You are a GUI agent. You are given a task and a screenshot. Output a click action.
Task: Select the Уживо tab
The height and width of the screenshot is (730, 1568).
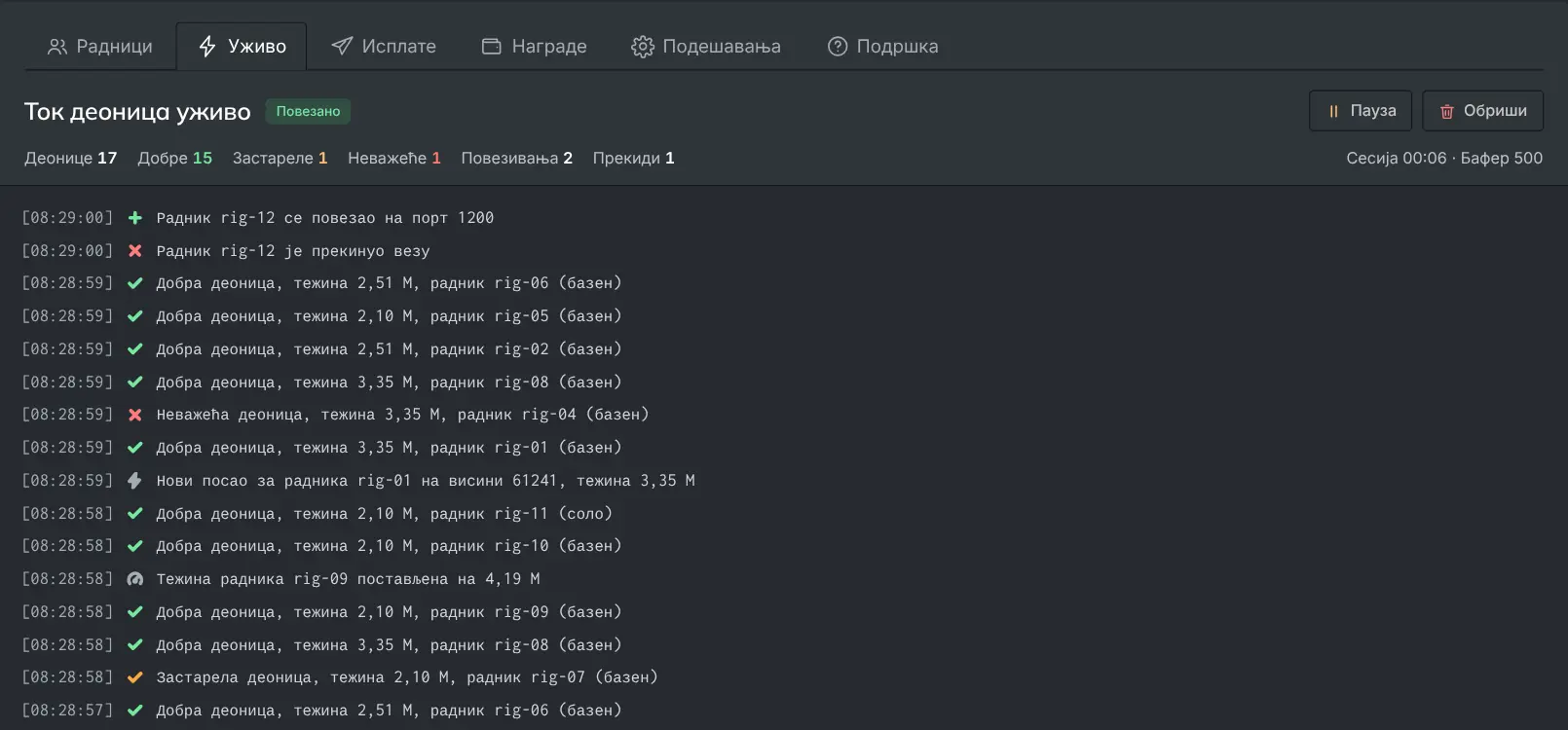[242, 47]
